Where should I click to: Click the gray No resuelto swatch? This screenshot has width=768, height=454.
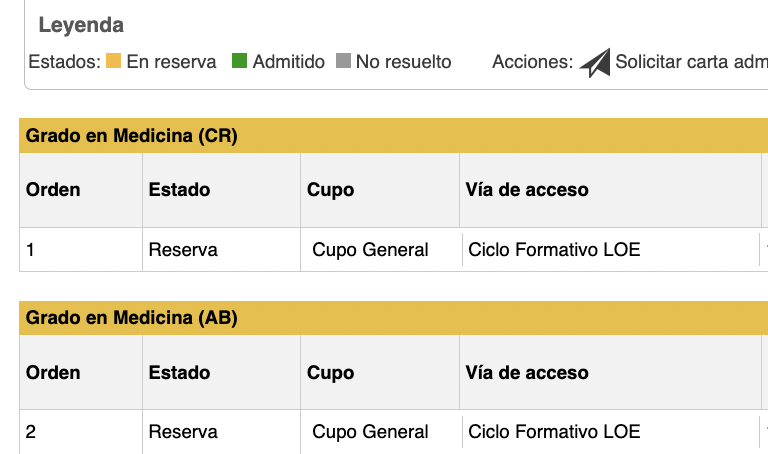pos(343,61)
